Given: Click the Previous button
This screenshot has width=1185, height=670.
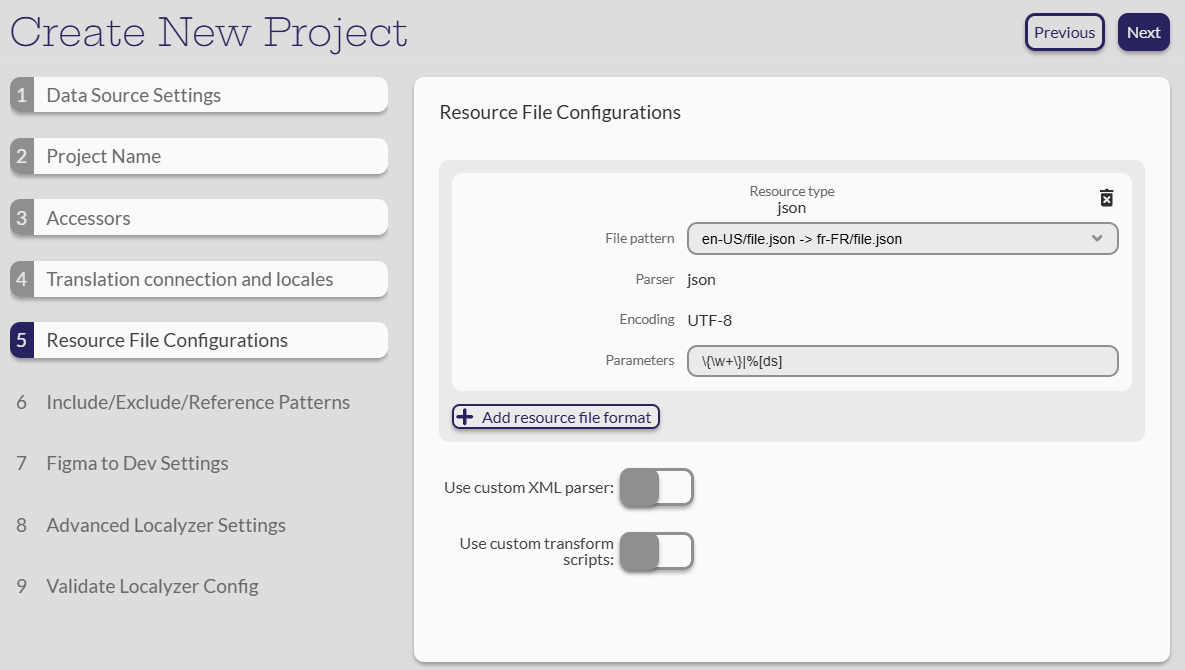Looking at the screenshot, I should (1064, 32).
